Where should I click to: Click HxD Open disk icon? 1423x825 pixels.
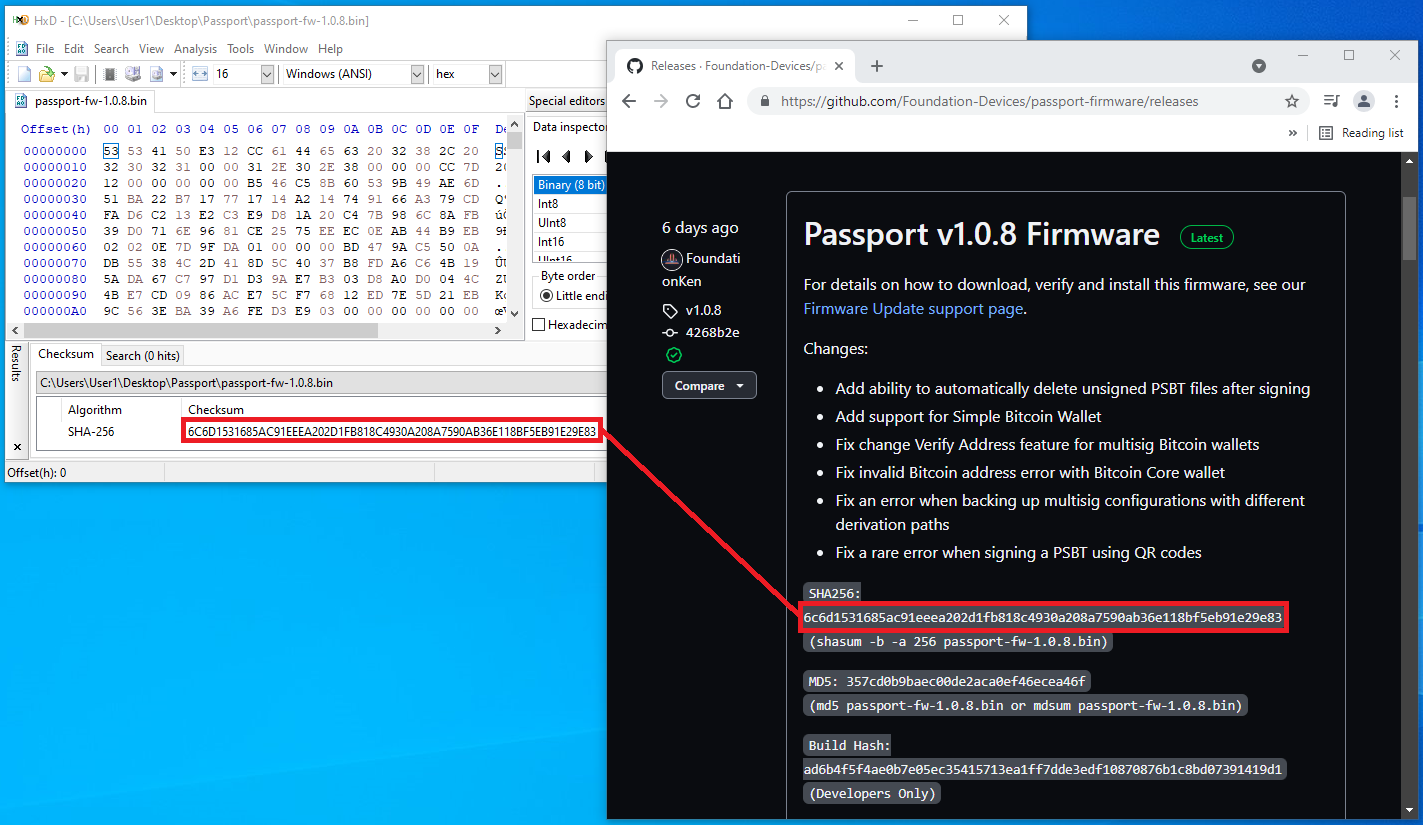tap(132, 74)
